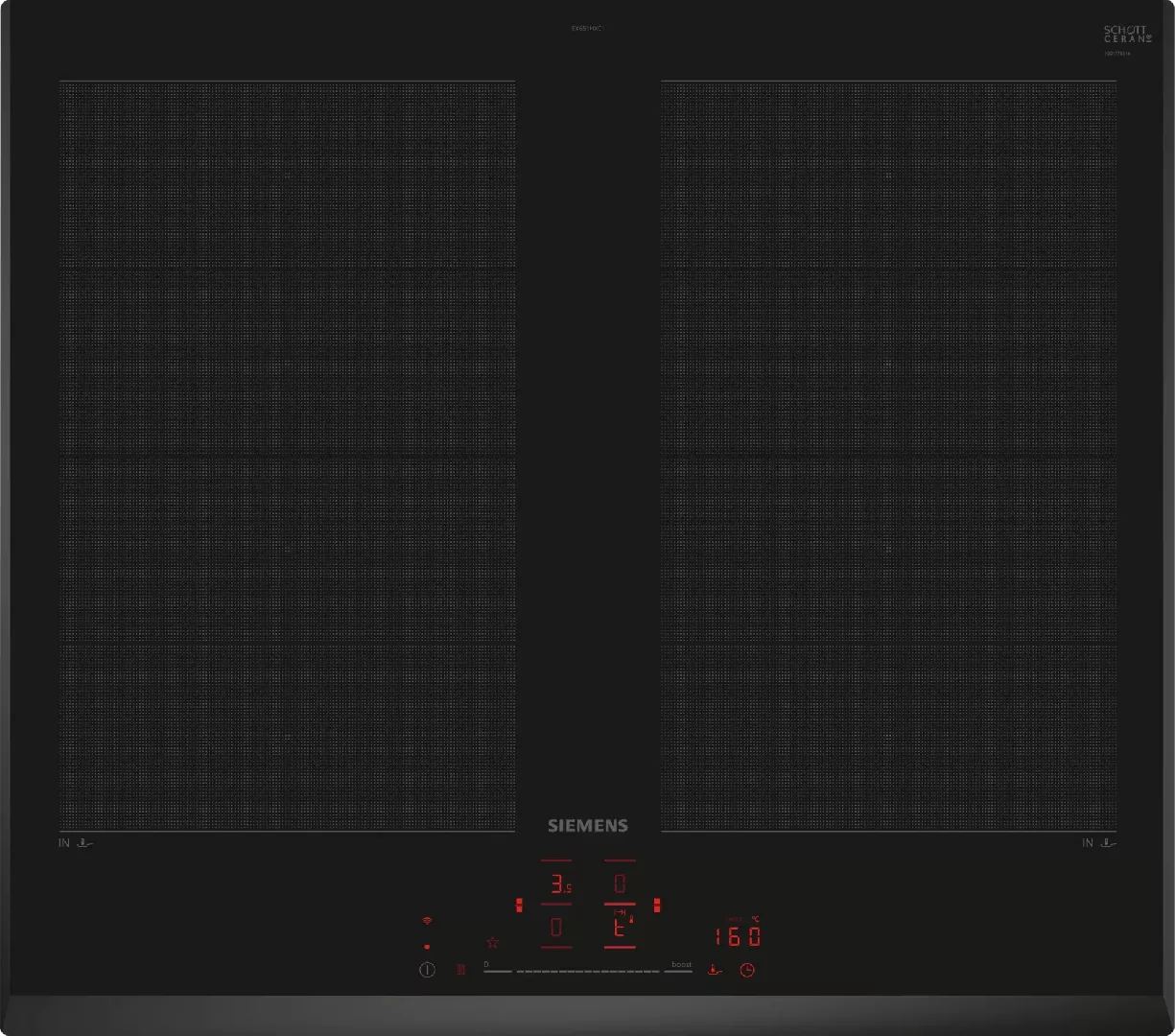Select the lower left zone display showing 0
Viewport: 1175px width, 1036px height.
coord(556,928)
